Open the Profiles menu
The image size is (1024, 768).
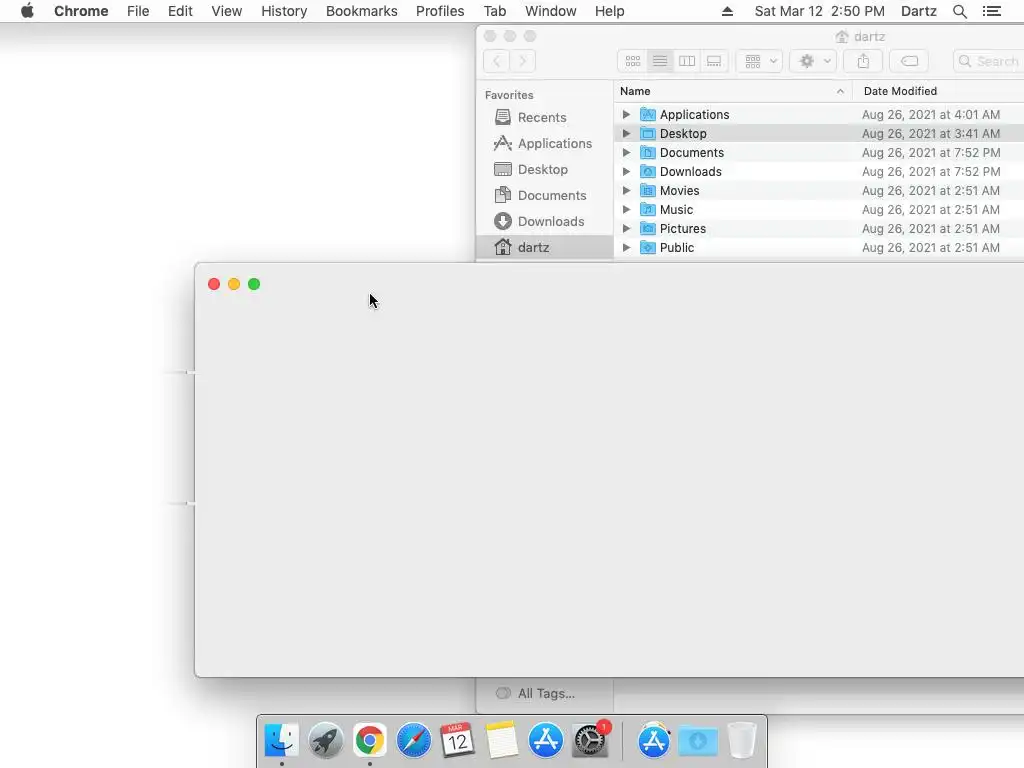click(440, 11)
